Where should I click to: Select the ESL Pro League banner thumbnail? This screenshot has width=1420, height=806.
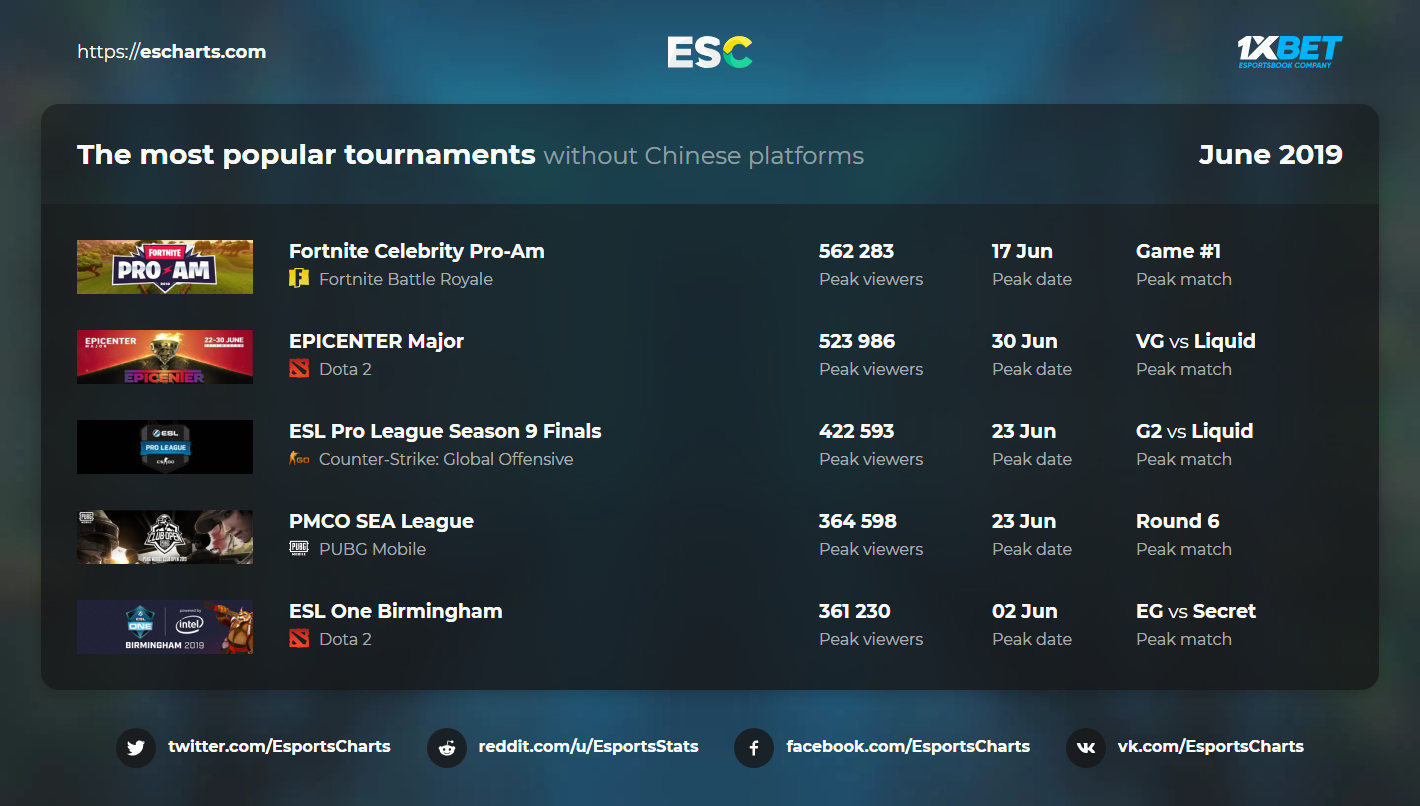pyautogui.click(x=165, y=447)
